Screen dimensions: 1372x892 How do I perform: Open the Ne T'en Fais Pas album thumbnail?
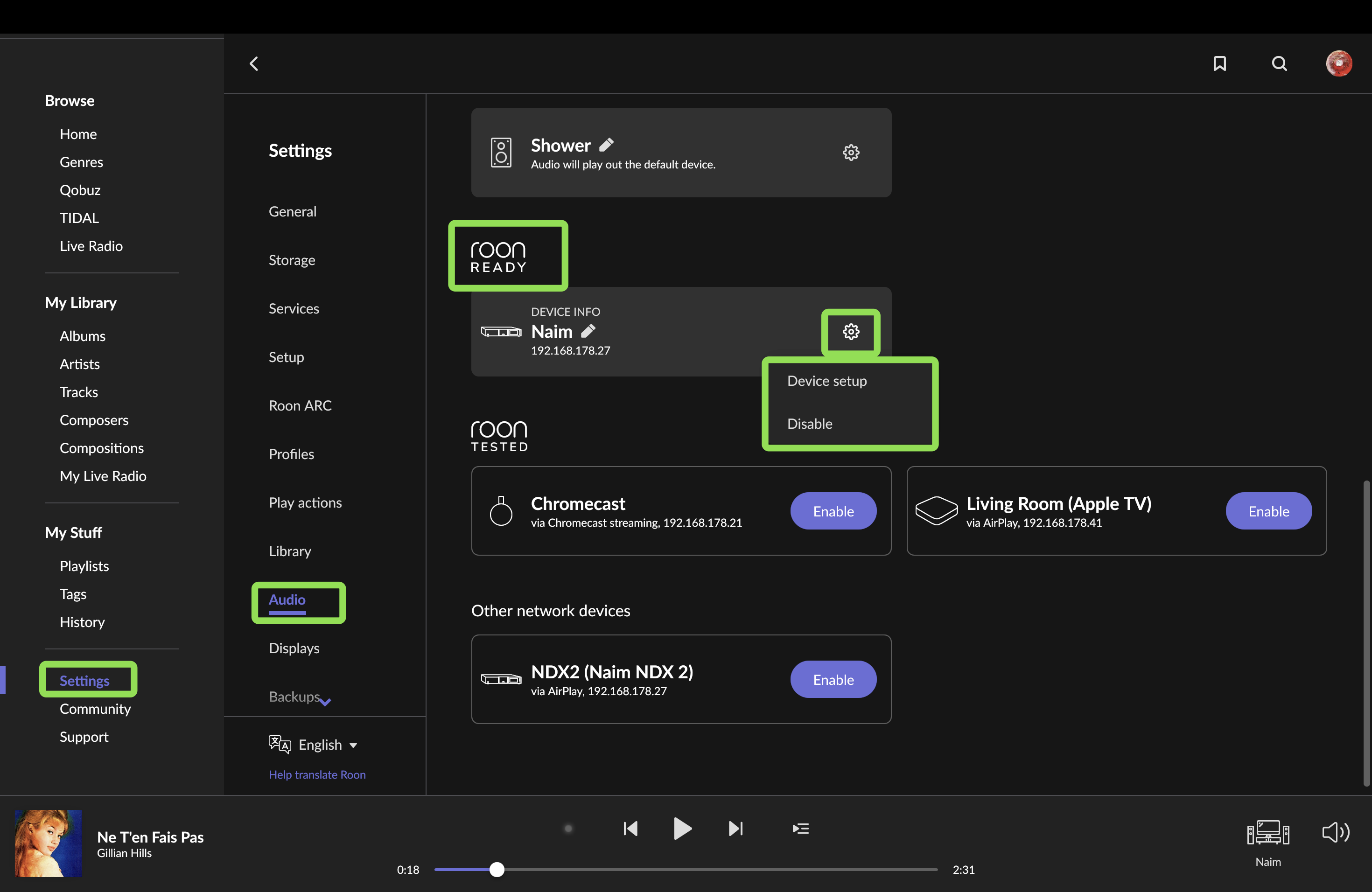pos(49,843)
